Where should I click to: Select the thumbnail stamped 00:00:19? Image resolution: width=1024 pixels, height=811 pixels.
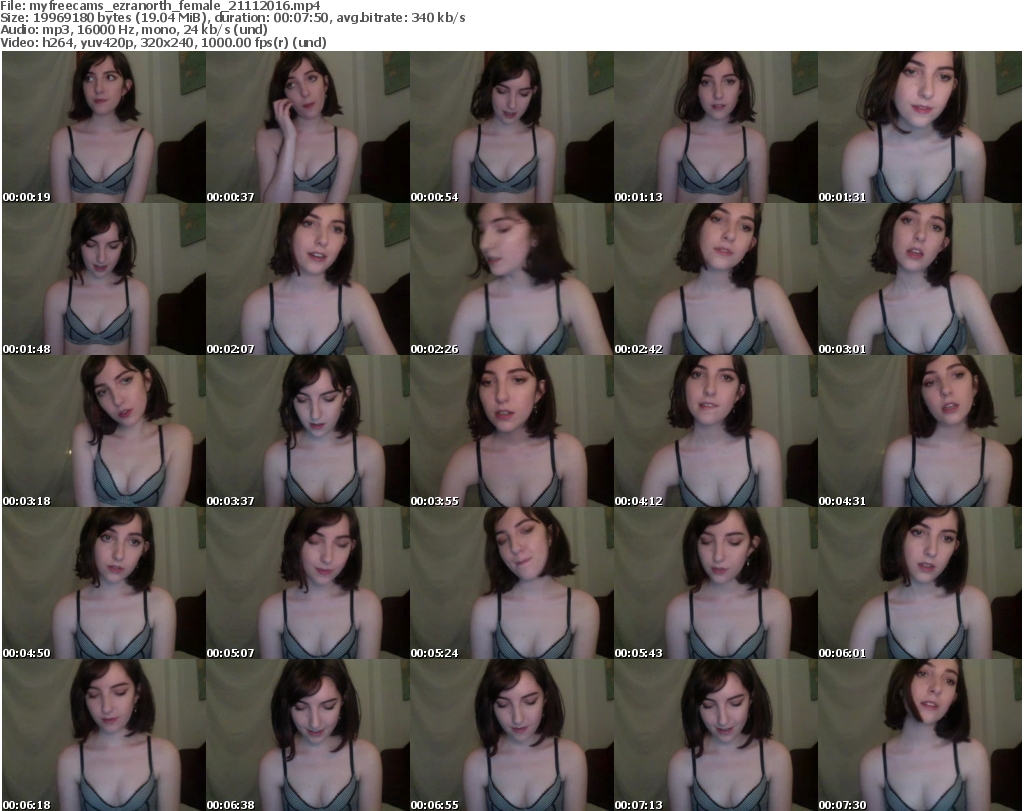pyautogui.click(x=104, y=127)
